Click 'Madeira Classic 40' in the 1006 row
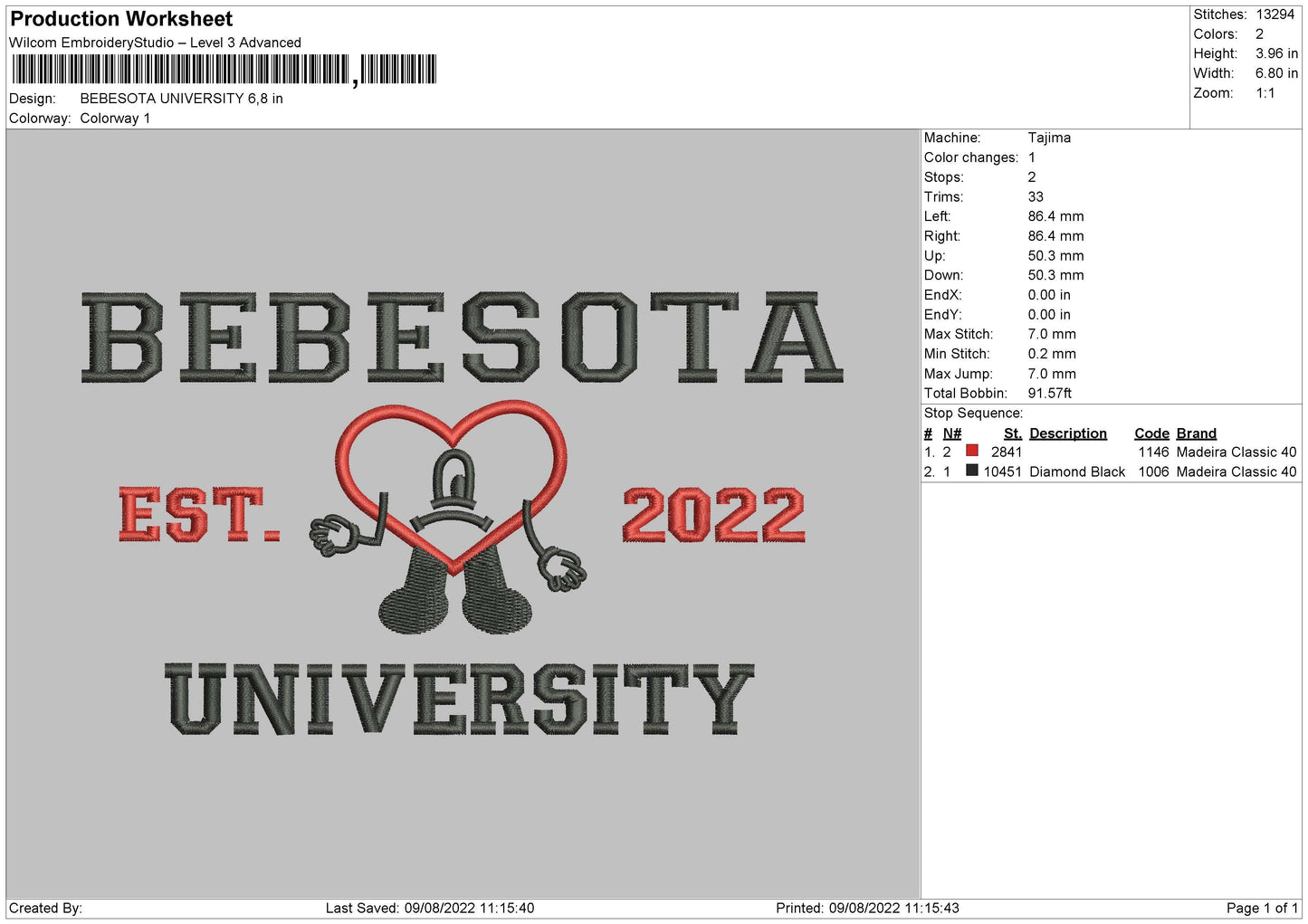This screenshot has height=924, width=1308. (1236, 472)
